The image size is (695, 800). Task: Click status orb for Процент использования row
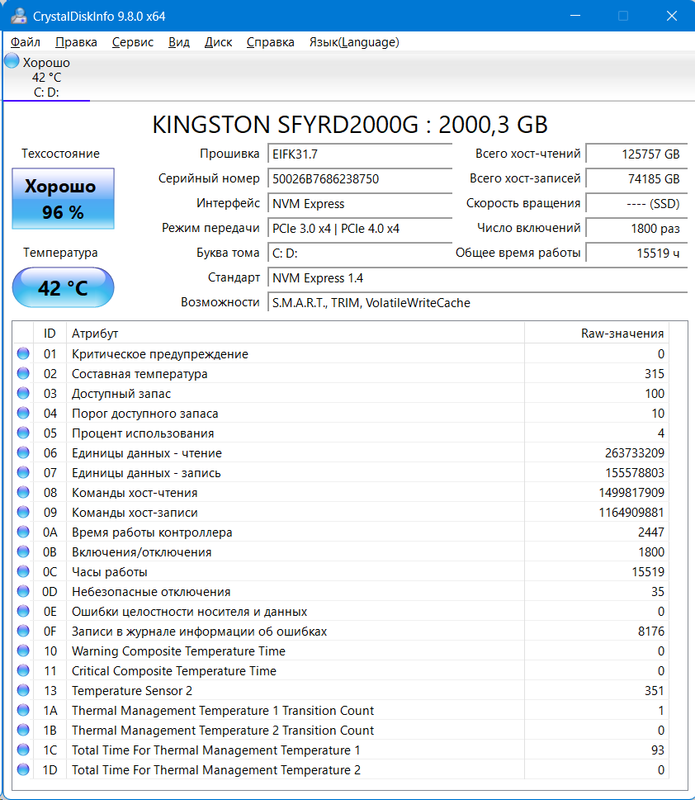23,433
